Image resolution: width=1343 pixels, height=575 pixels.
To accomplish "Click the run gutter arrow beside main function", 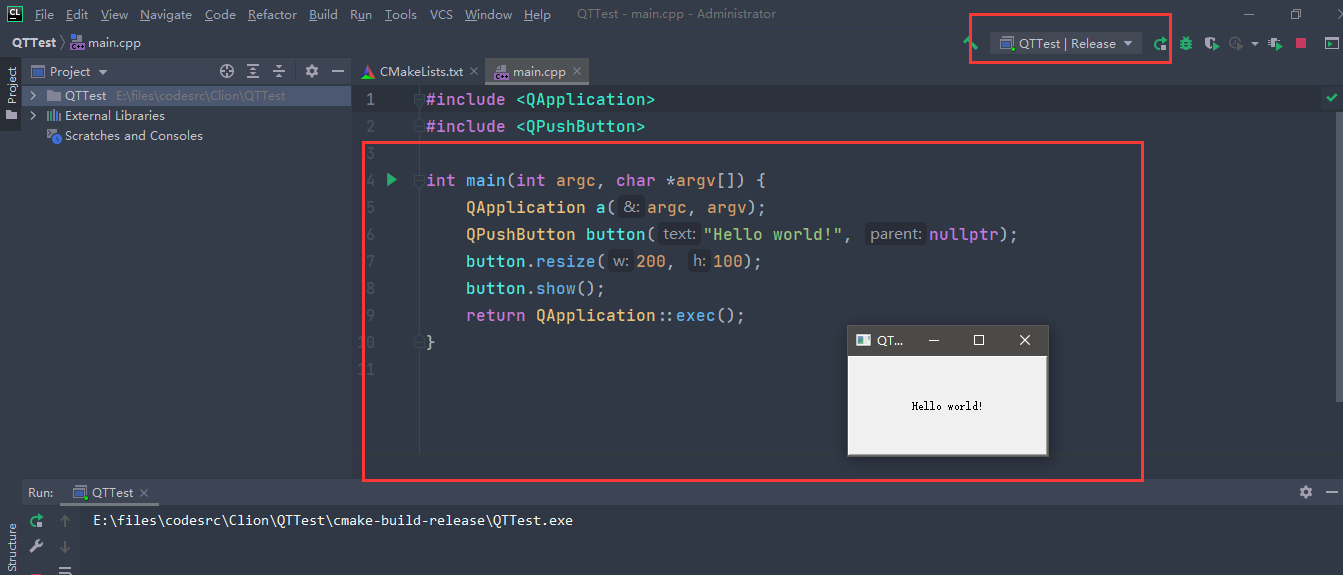I will point(392,180).
